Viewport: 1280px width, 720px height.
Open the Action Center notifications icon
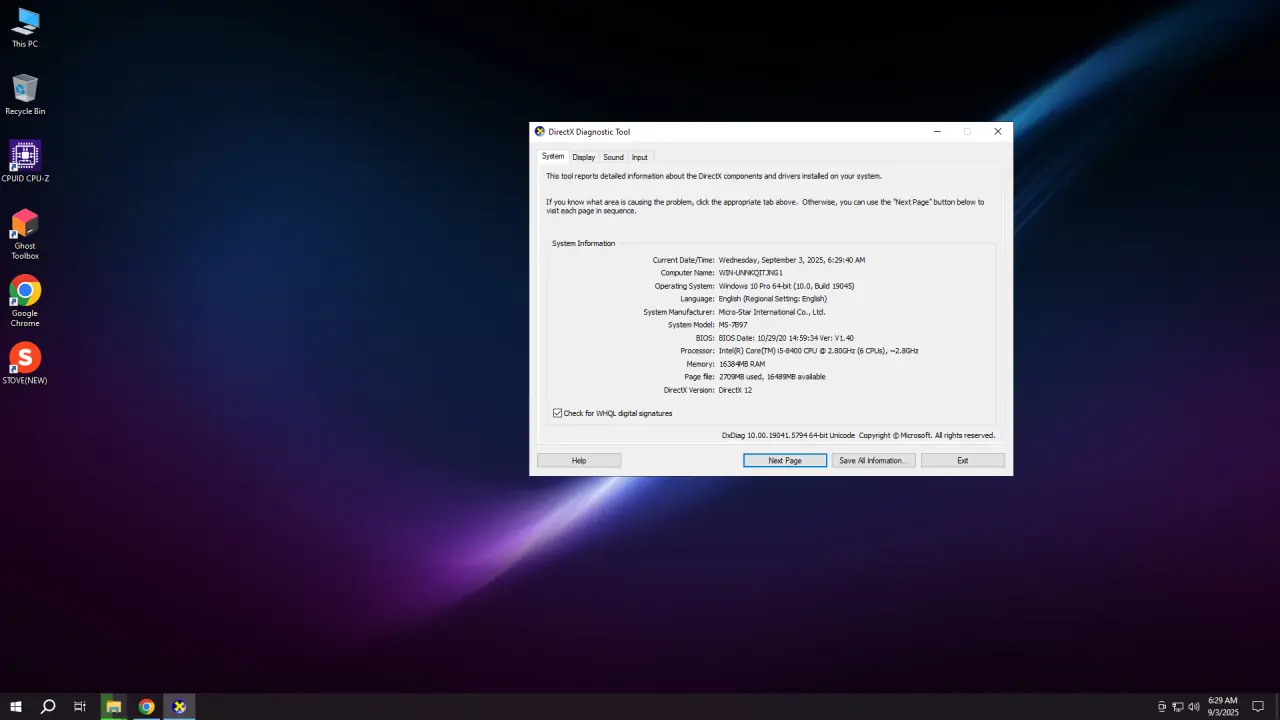(1258, 707)
